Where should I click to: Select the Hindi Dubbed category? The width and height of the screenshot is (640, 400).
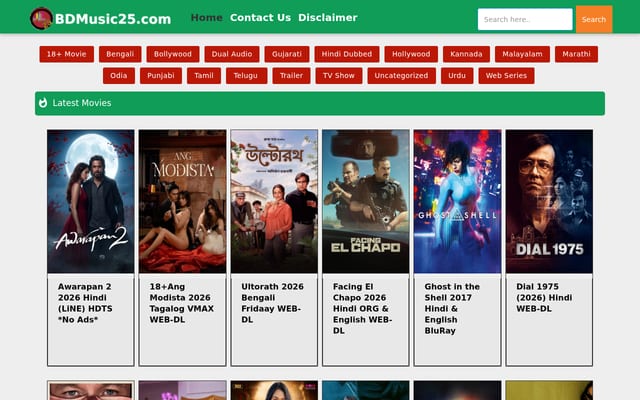click(x=347, y=54)
